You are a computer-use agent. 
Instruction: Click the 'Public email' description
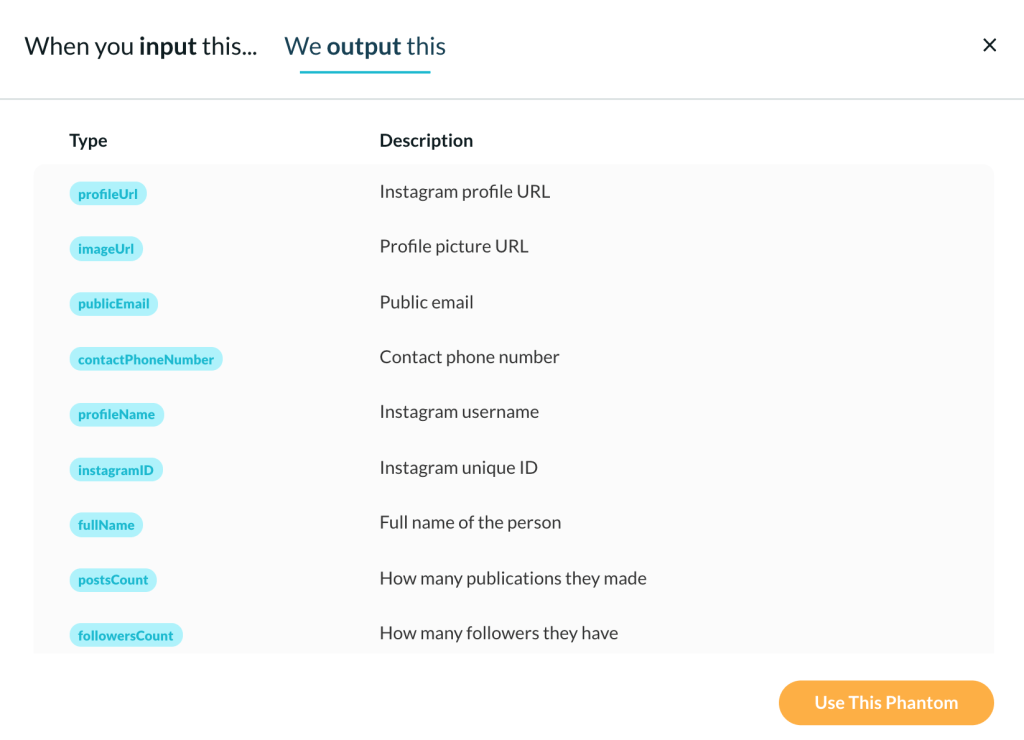point(426,302)
